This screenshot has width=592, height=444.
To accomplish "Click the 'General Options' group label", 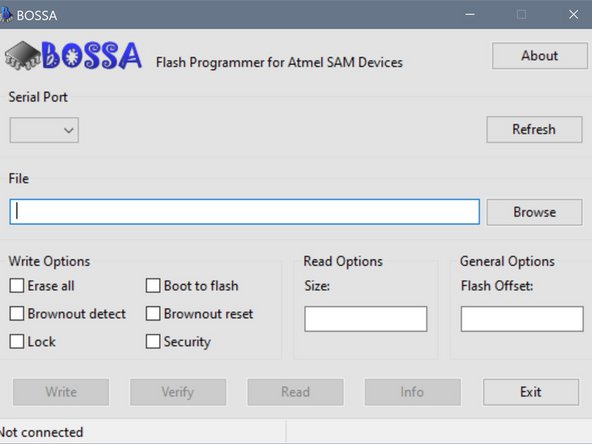I will click(507, 261).
